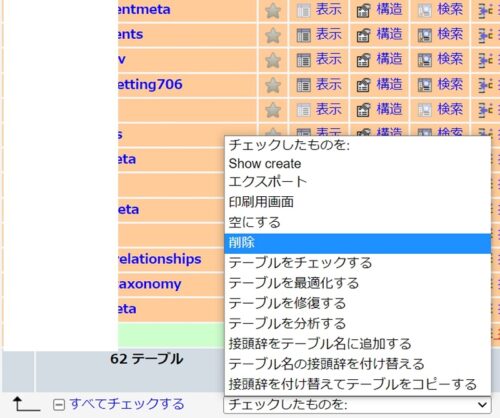This screenshot has height=418, width=500.
Task: Click 構造 structure icon in entmeta row
Action: click(363, 10)
